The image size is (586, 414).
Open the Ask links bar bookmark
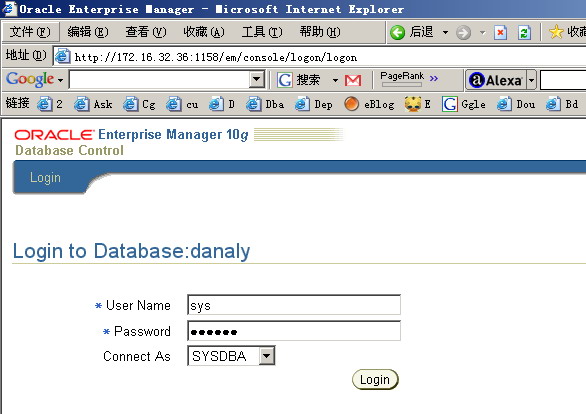click(x=93, y=104)
